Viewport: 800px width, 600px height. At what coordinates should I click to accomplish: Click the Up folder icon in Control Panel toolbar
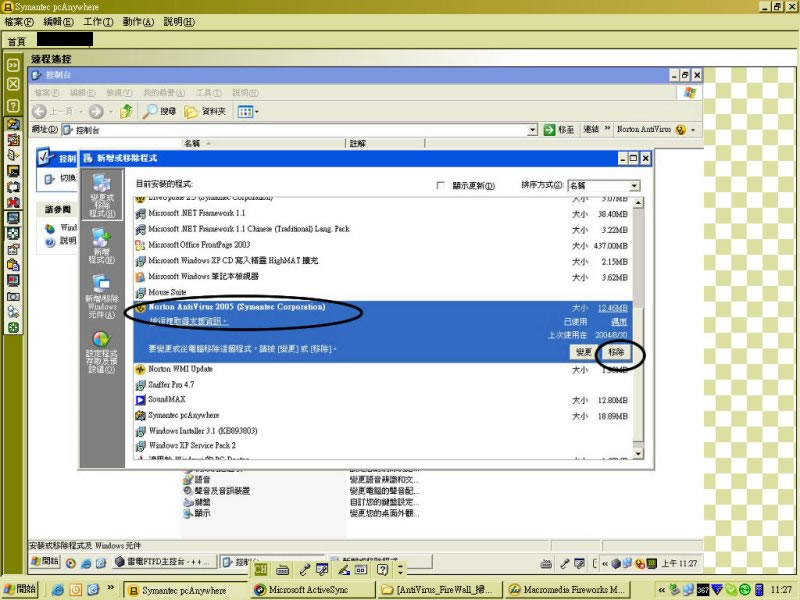[x=126, y=111]
